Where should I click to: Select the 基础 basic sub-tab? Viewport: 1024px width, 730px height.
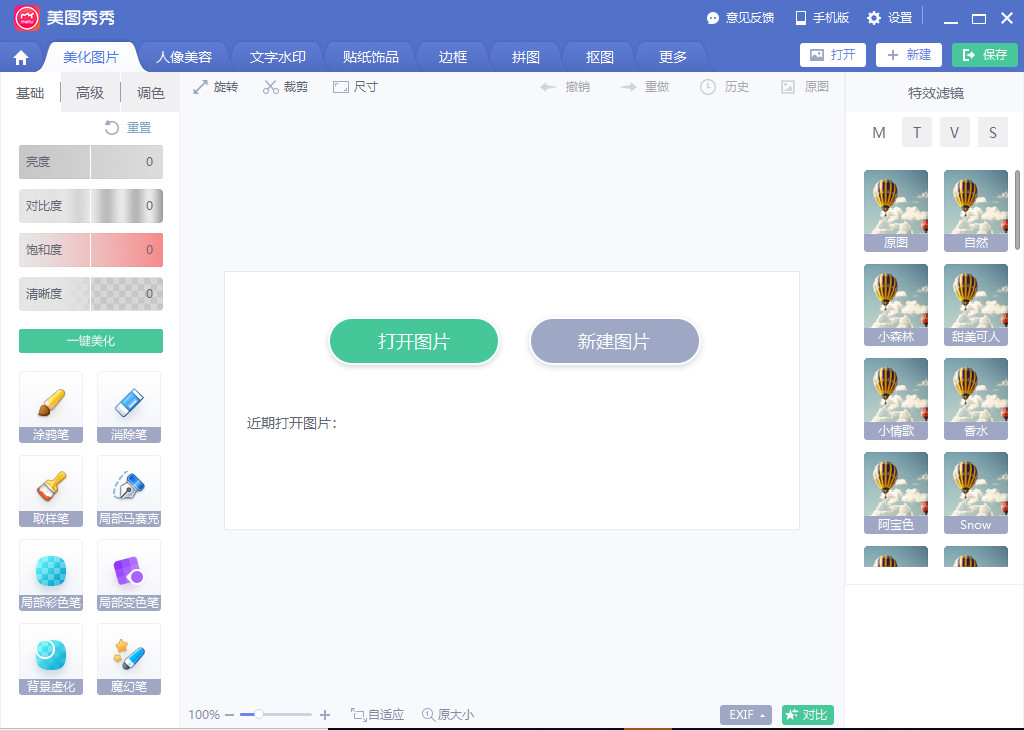30,93
